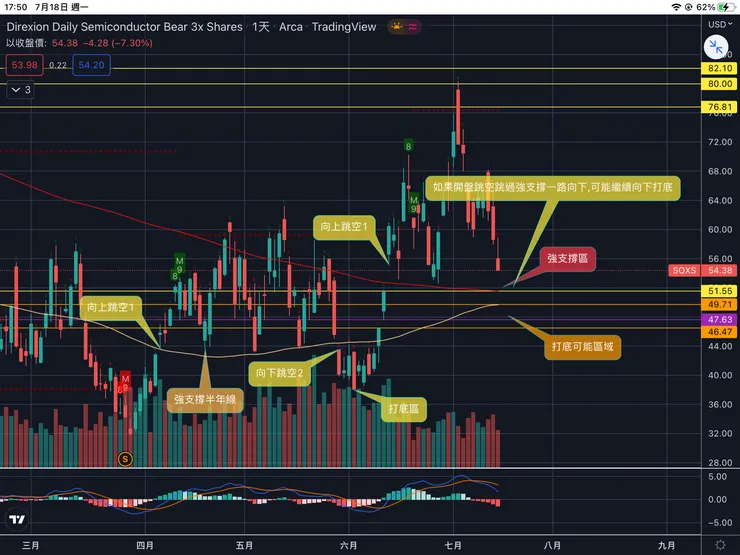
Task: Select the orange 49.71 price label
Action: [x=720, y=305]
